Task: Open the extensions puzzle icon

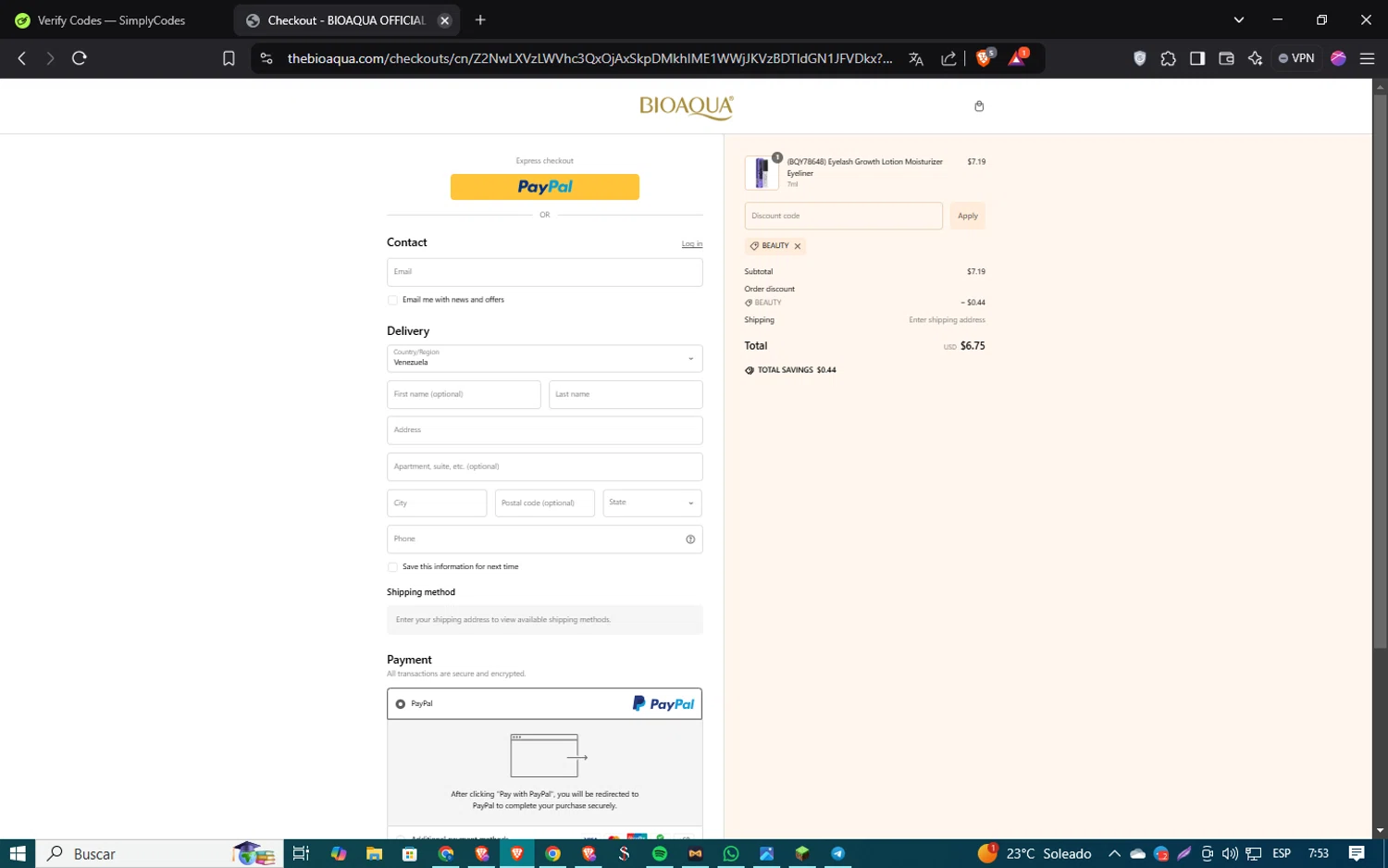Action: click(1169, 58)
